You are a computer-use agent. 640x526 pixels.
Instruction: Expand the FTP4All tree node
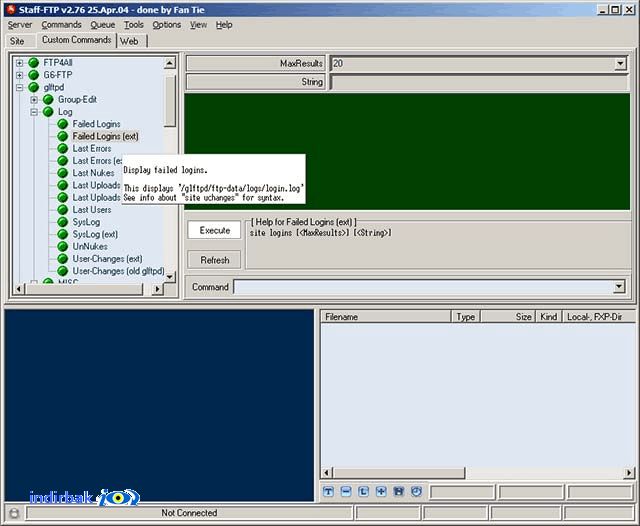tap(19, 63)
